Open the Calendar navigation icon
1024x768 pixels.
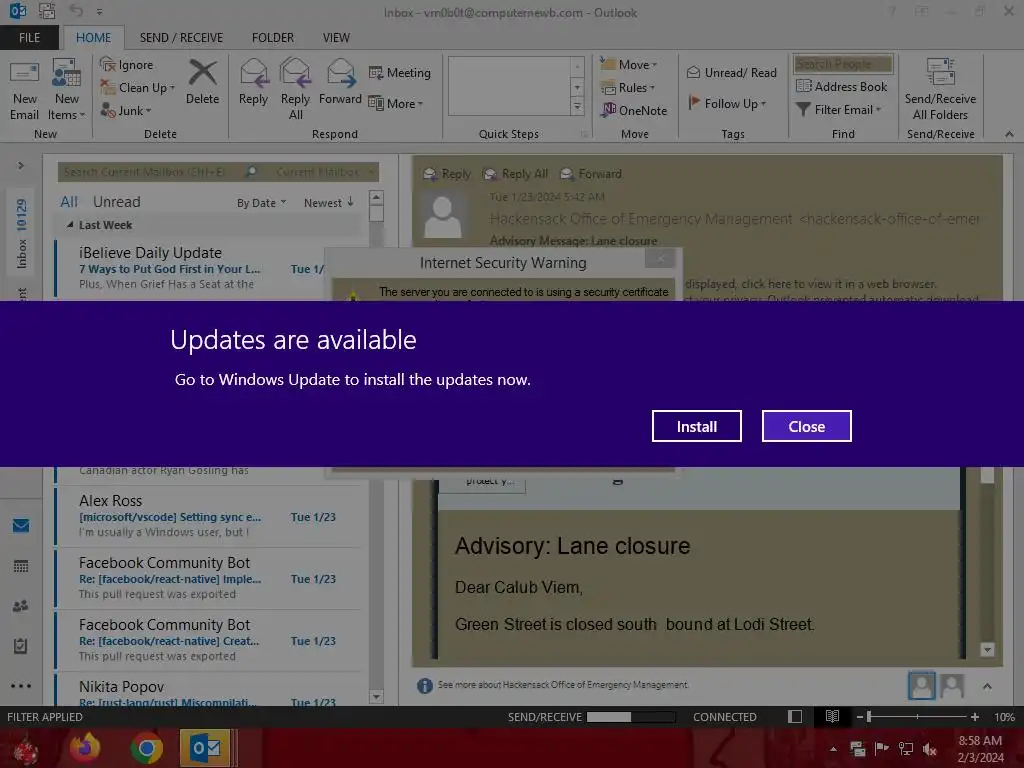(21, 566)
